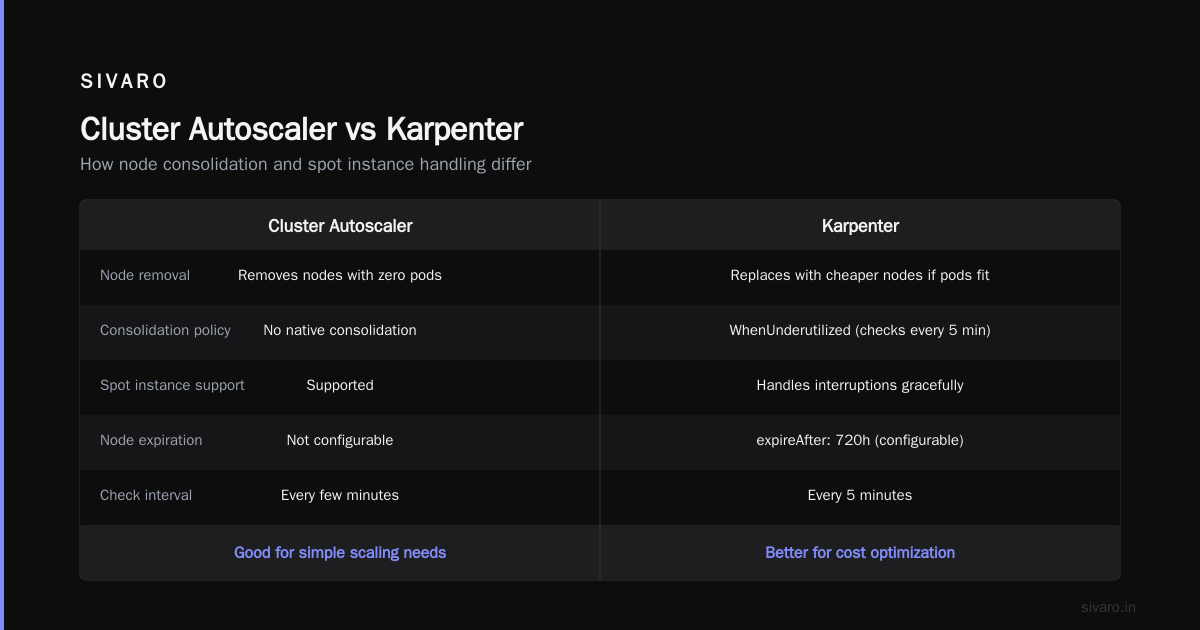1200x630 pixels.
Task: Click the SIVARO brand logo text
Action: 124,82
